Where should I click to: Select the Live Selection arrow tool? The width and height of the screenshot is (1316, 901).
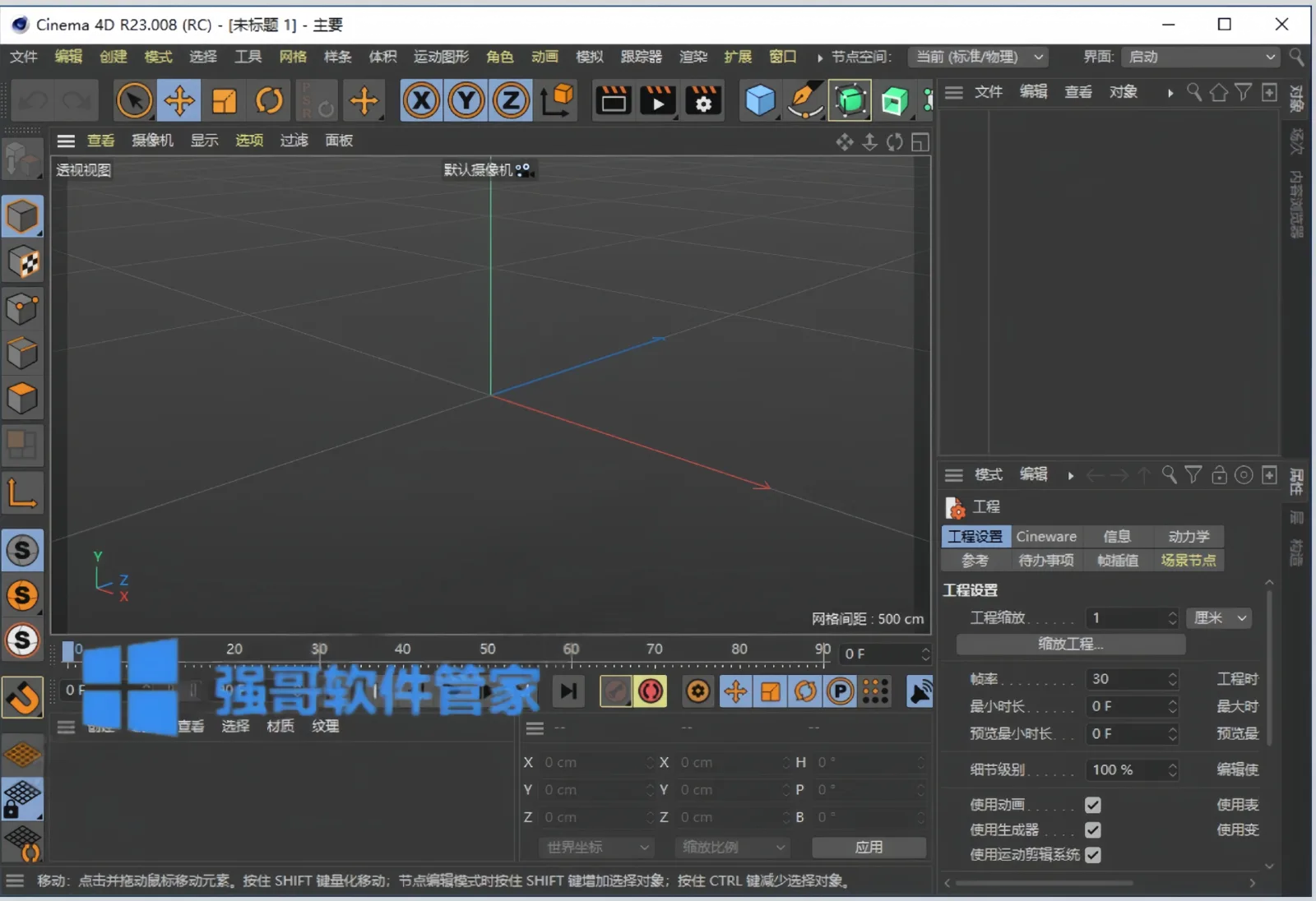pyautogui.click(x=134, y=101)
